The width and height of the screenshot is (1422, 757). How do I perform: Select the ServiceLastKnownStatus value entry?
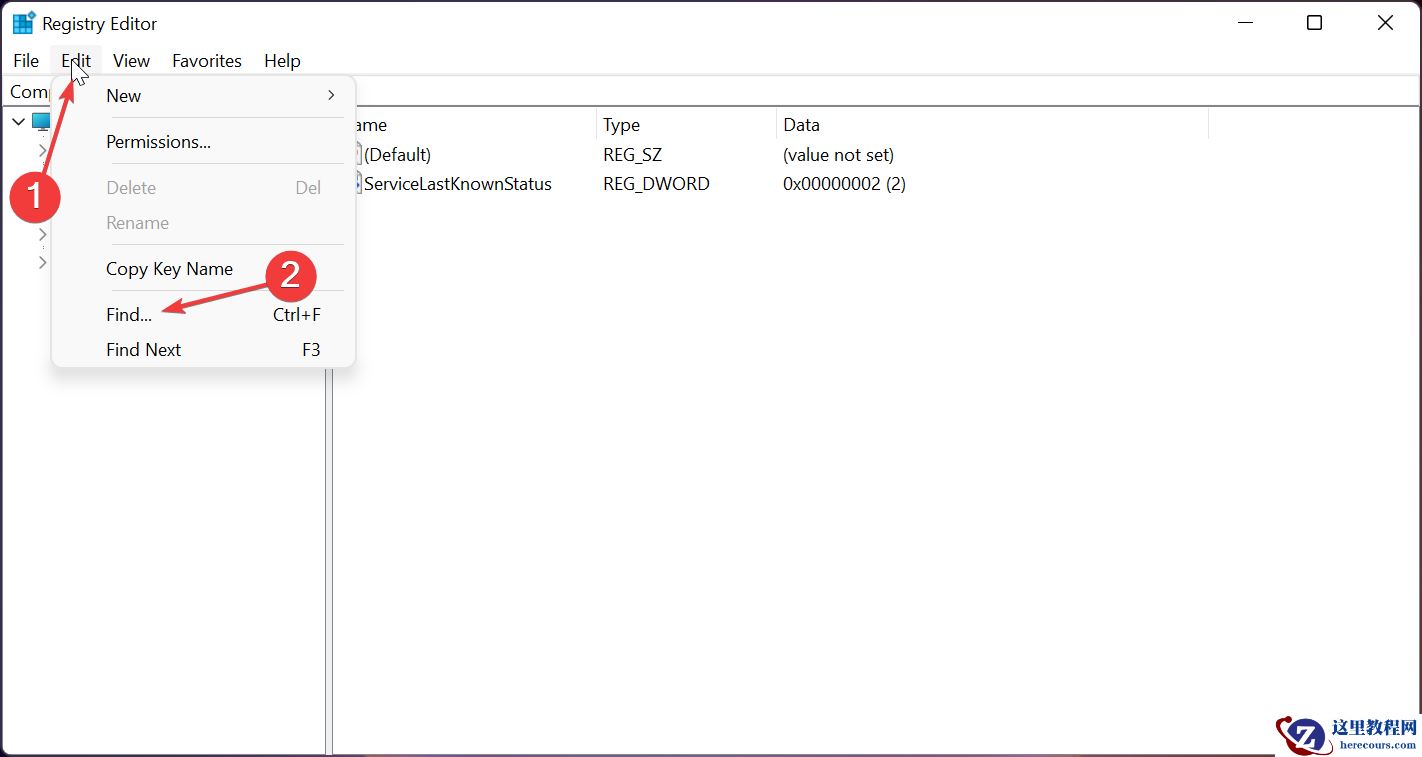457,184
